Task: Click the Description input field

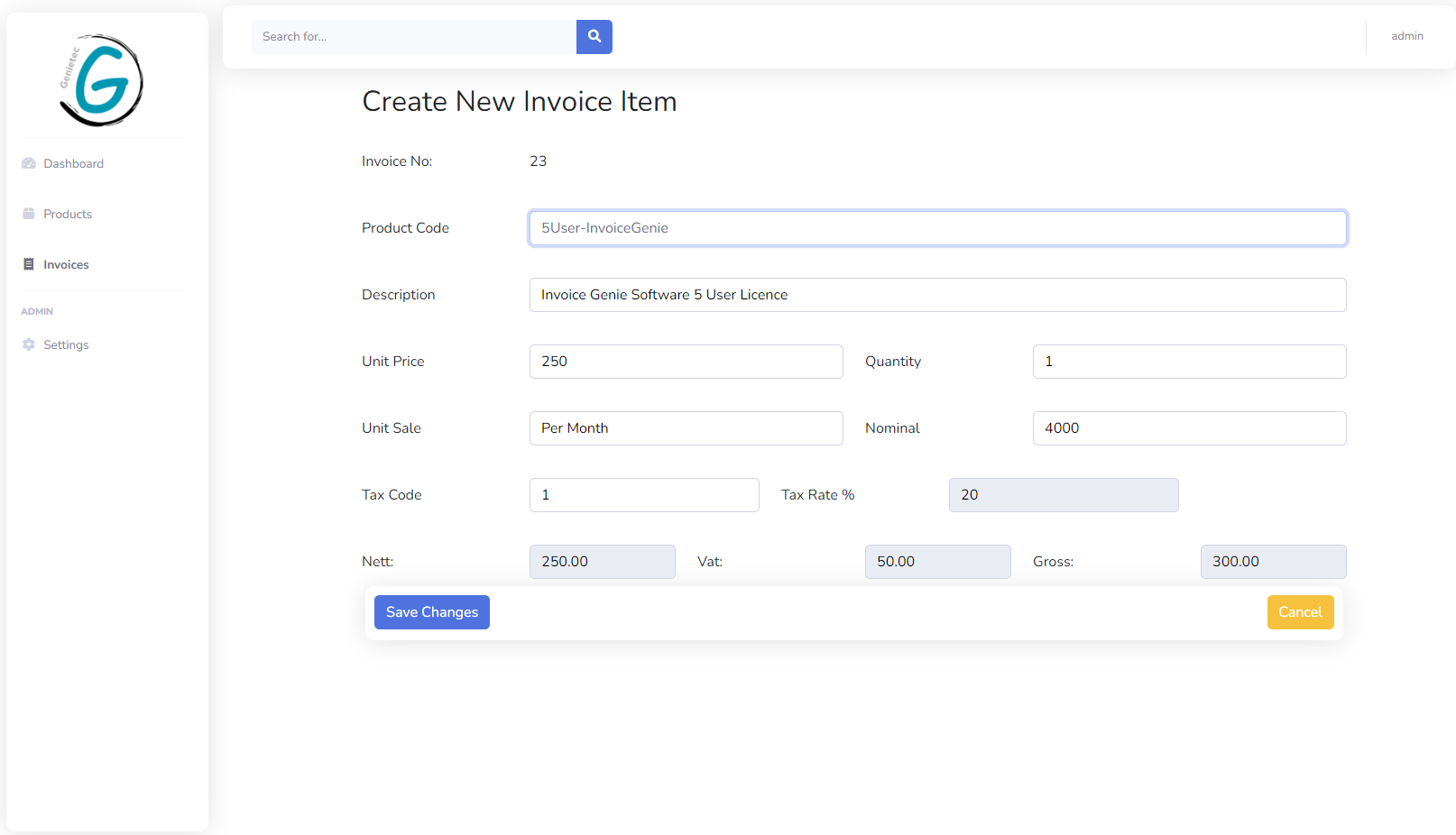Action: click(x=938, y=295)
